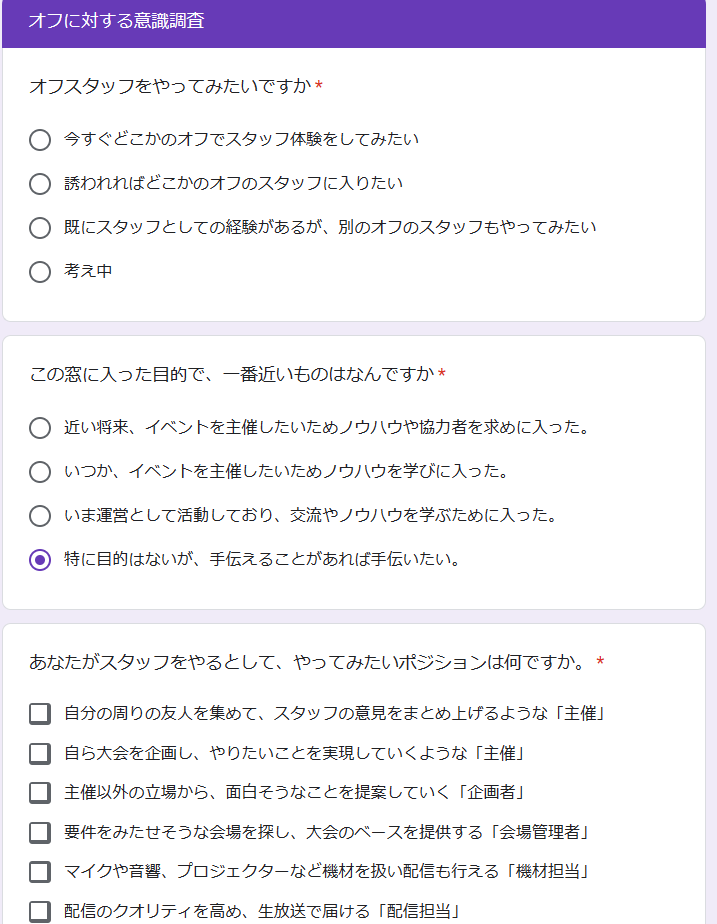Click question あなたがスタッフをやるとして heading

(x=308, y=662)
